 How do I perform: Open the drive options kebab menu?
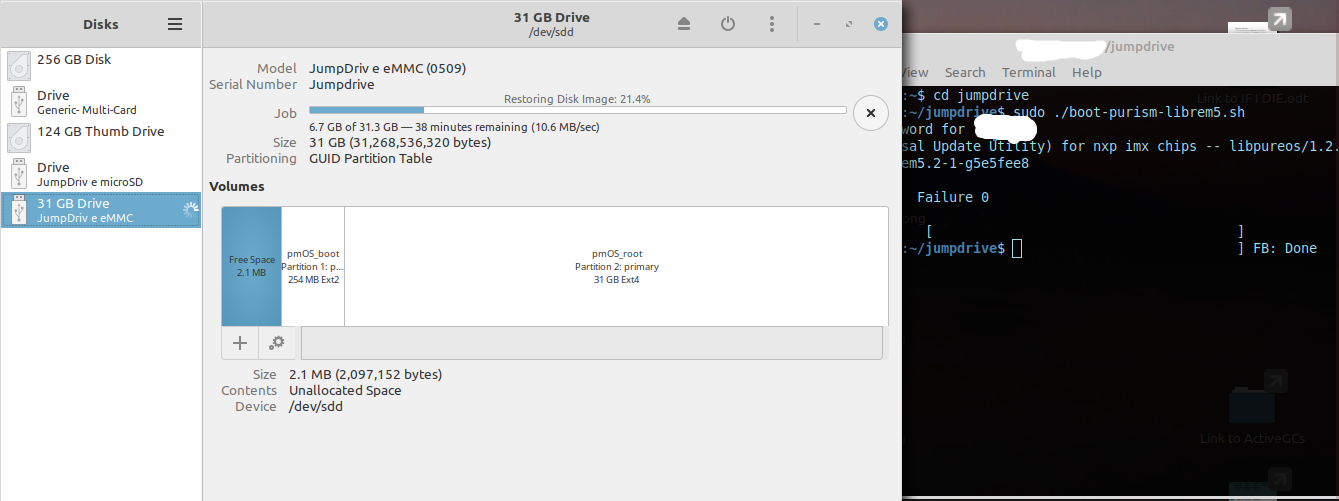(772, 24)
